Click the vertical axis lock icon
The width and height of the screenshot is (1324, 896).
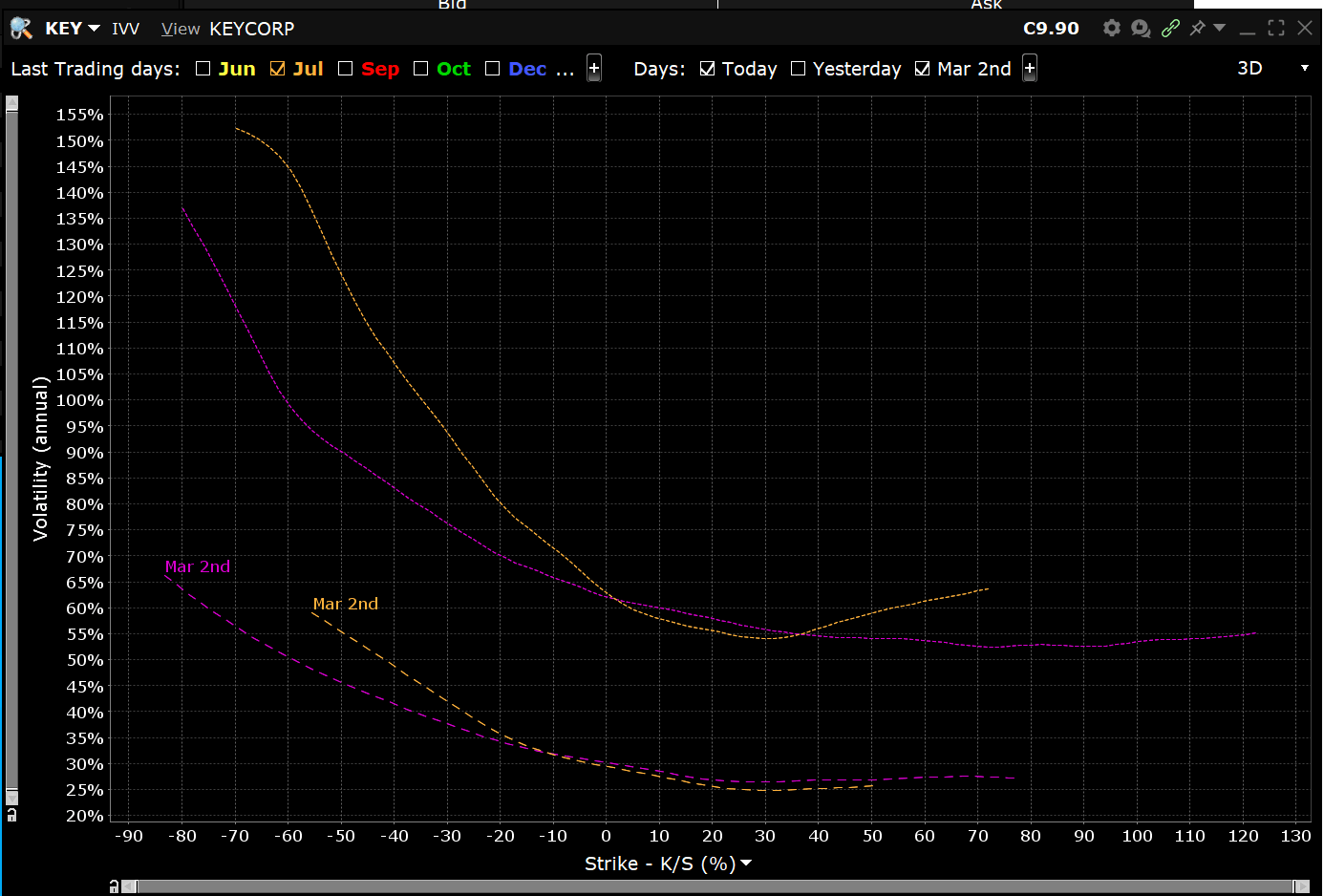(x=11, y=815)
